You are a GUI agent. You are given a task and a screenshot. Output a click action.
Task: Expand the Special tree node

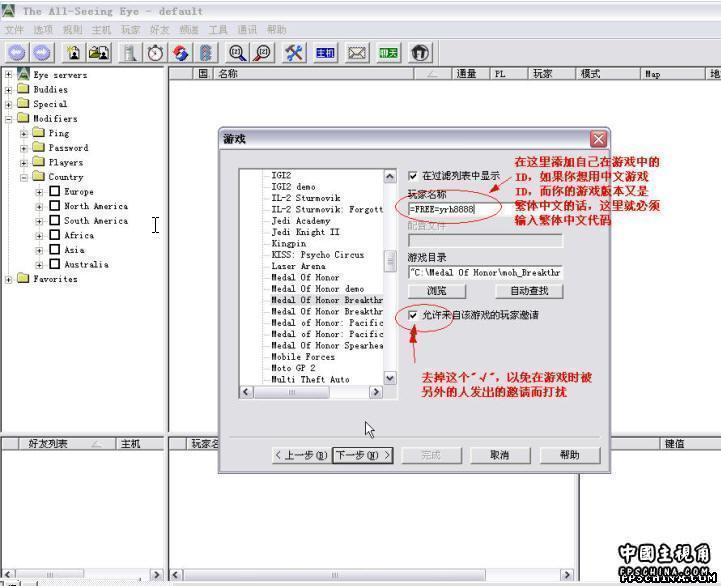[8, 104]
